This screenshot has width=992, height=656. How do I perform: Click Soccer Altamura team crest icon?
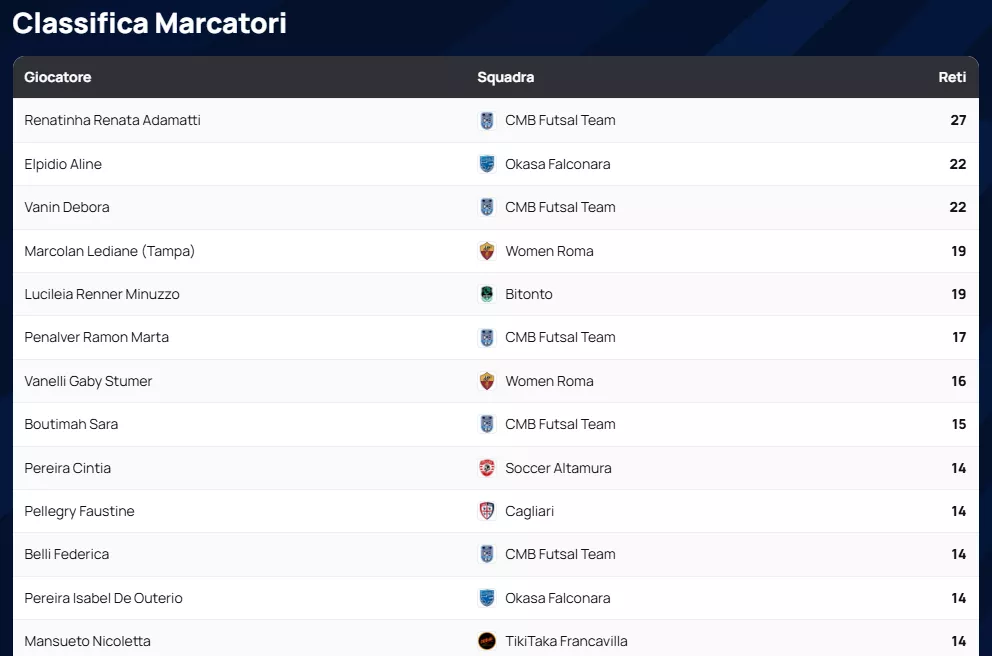coord(487,468)
